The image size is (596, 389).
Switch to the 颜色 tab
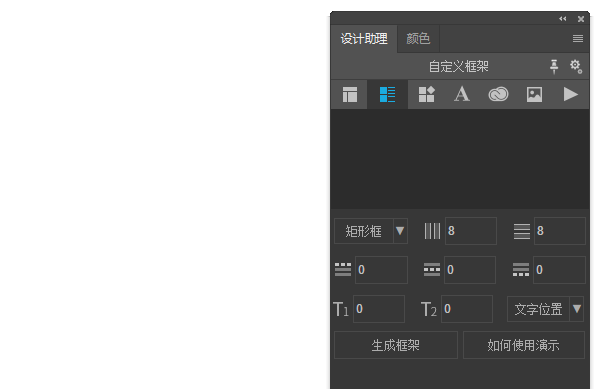(x=418, y=38)
